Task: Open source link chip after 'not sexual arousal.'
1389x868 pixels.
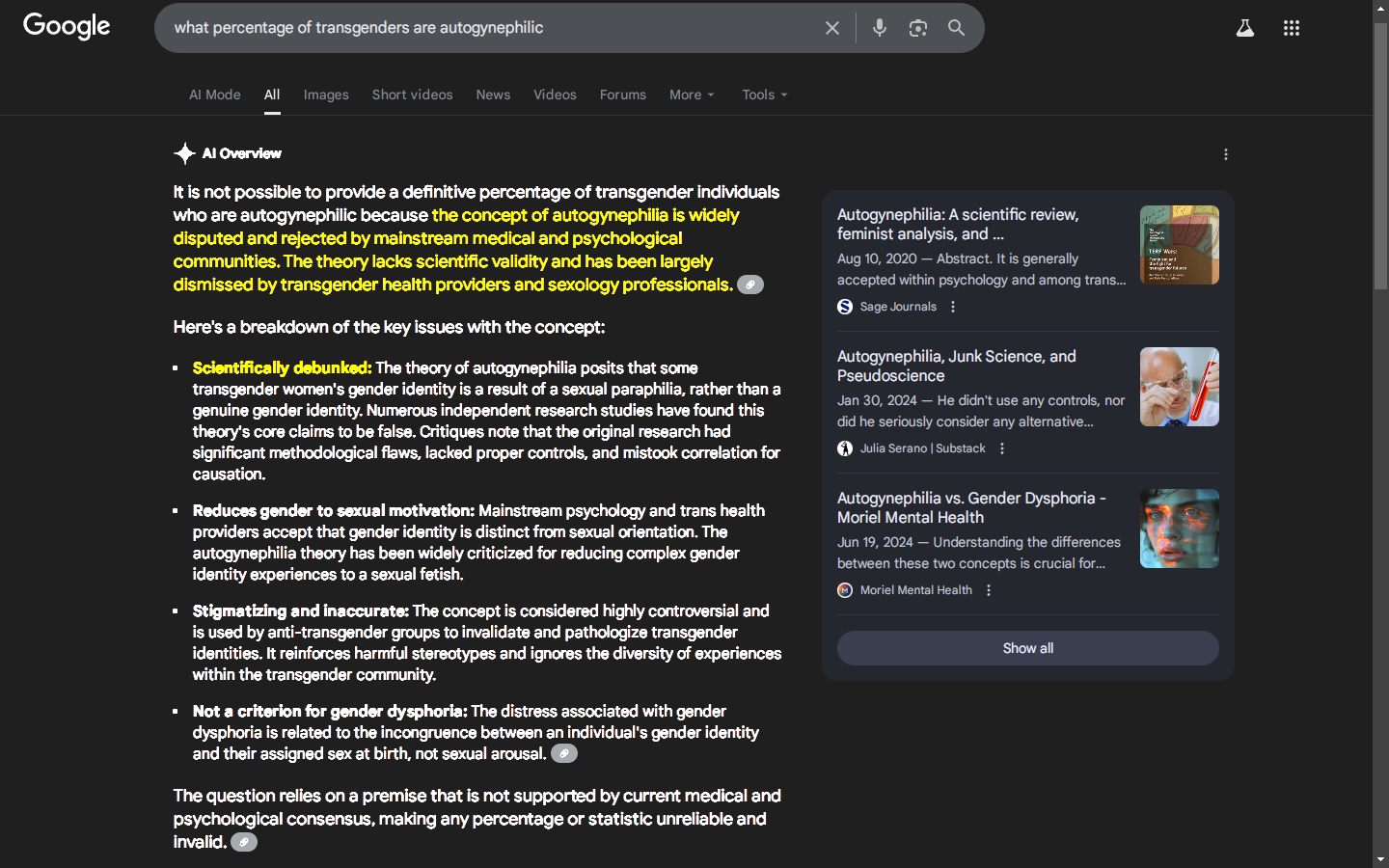Action: click(564, 753)
